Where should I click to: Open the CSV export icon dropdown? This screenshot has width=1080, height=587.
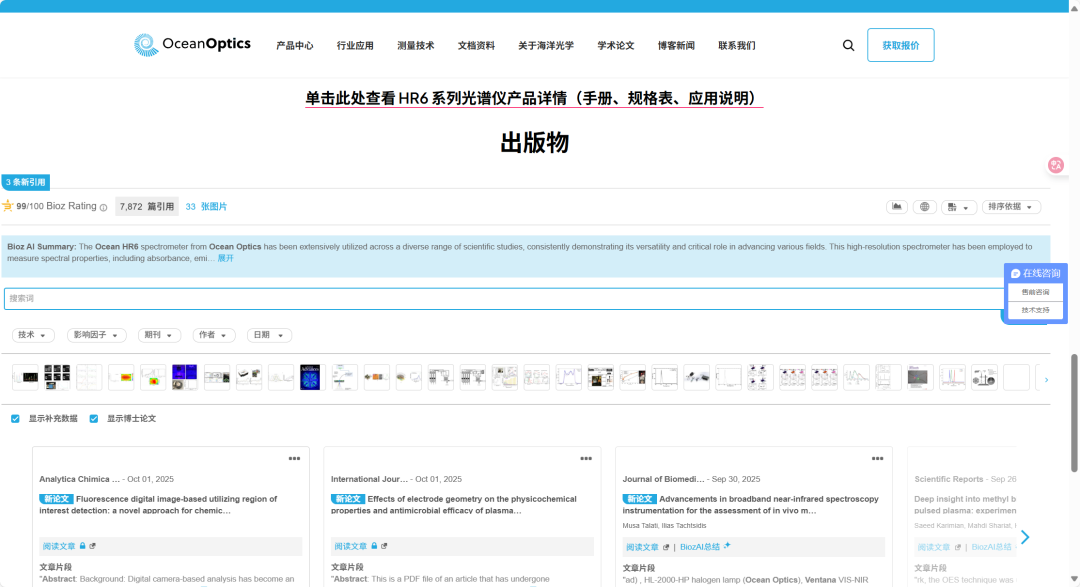958,206
